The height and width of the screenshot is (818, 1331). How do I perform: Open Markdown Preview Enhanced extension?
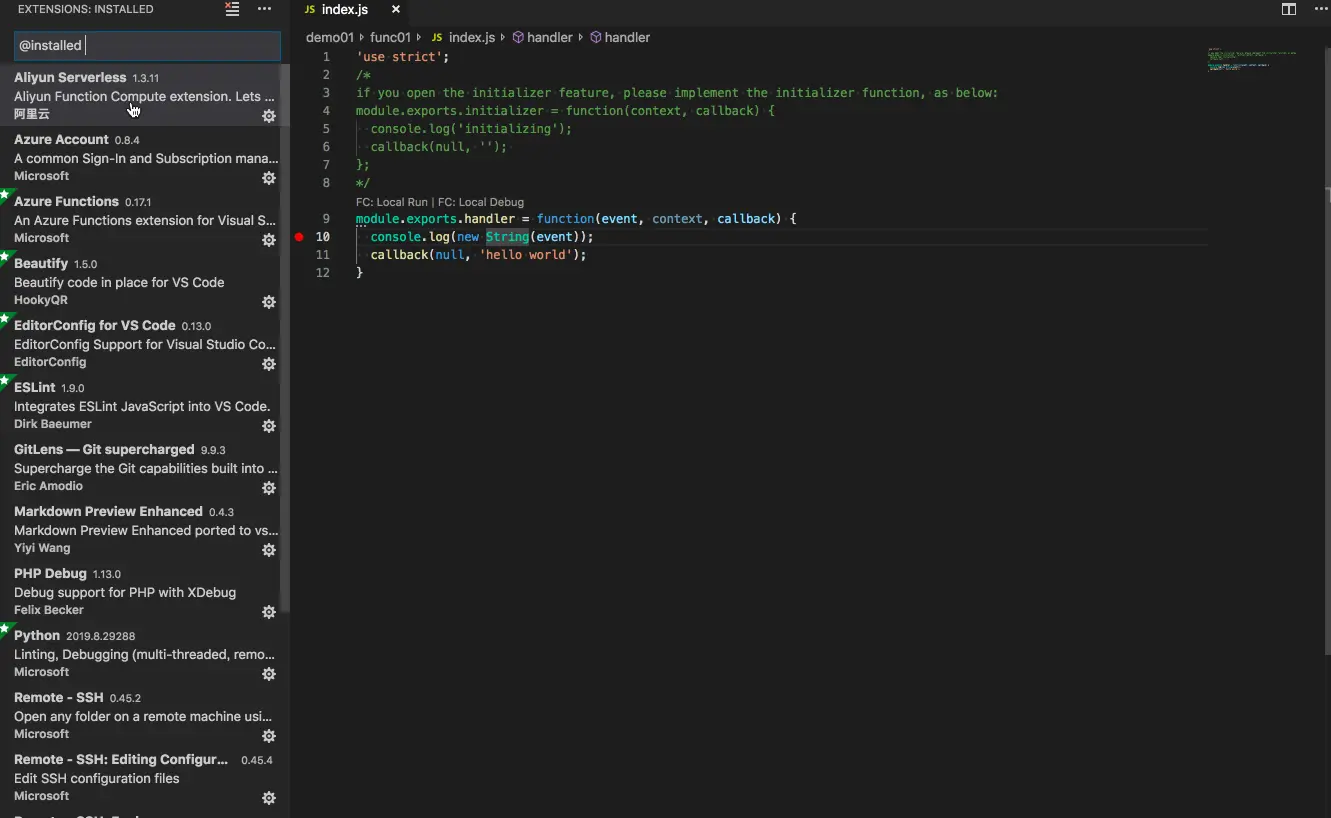[x=145, y=529]
